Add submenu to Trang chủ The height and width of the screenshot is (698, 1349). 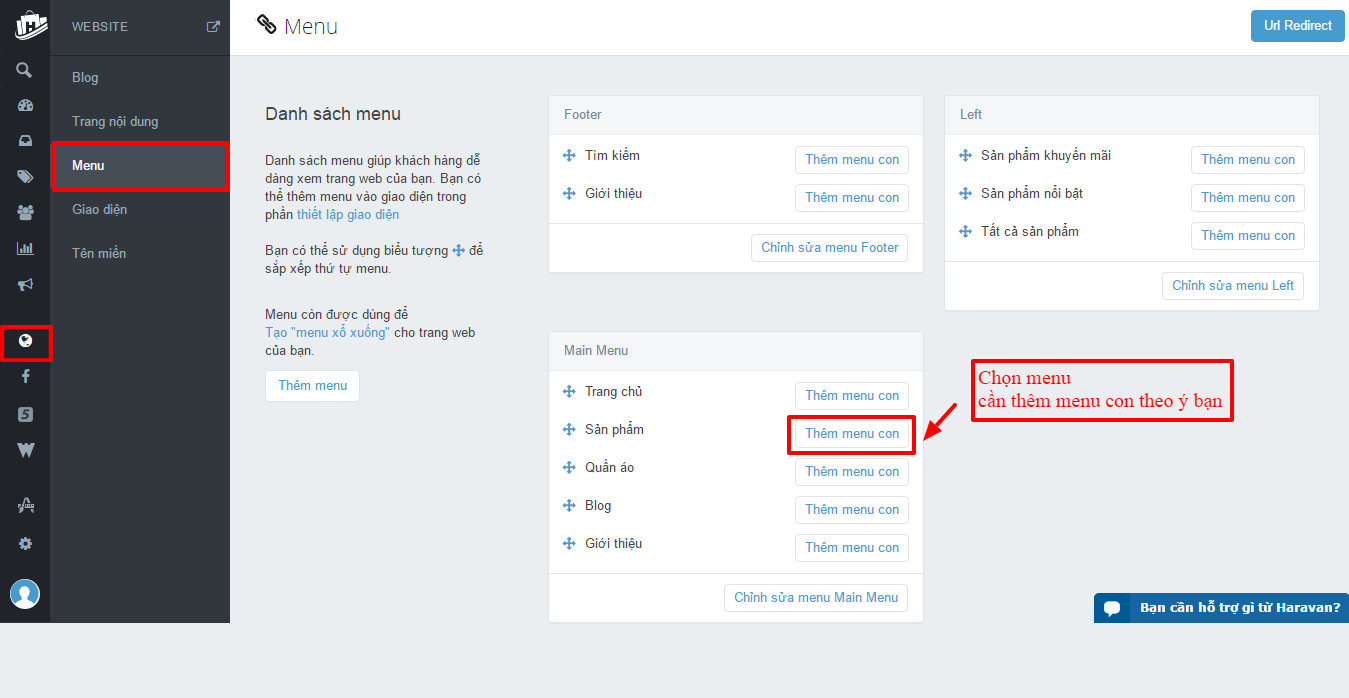click(x=852, y=396)
